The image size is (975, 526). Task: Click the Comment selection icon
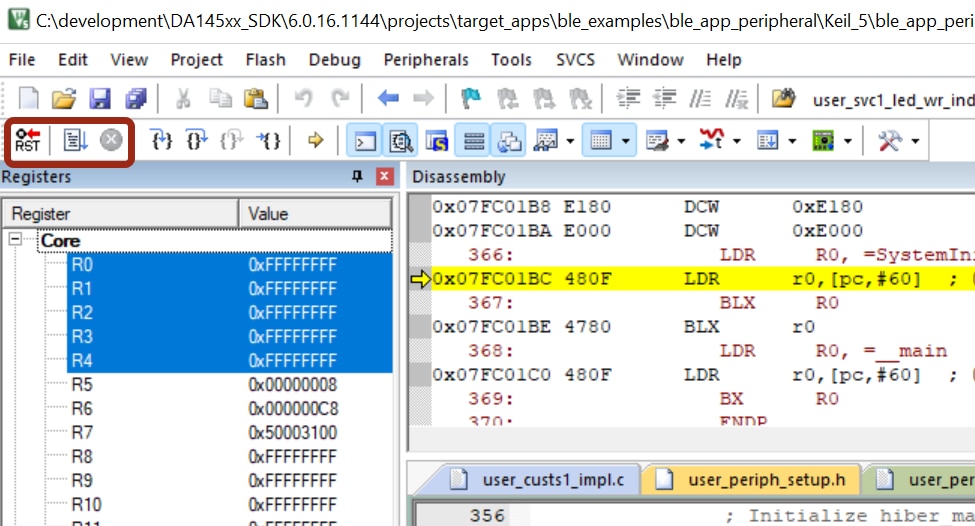pyautogui.click(x=700, y=98)
